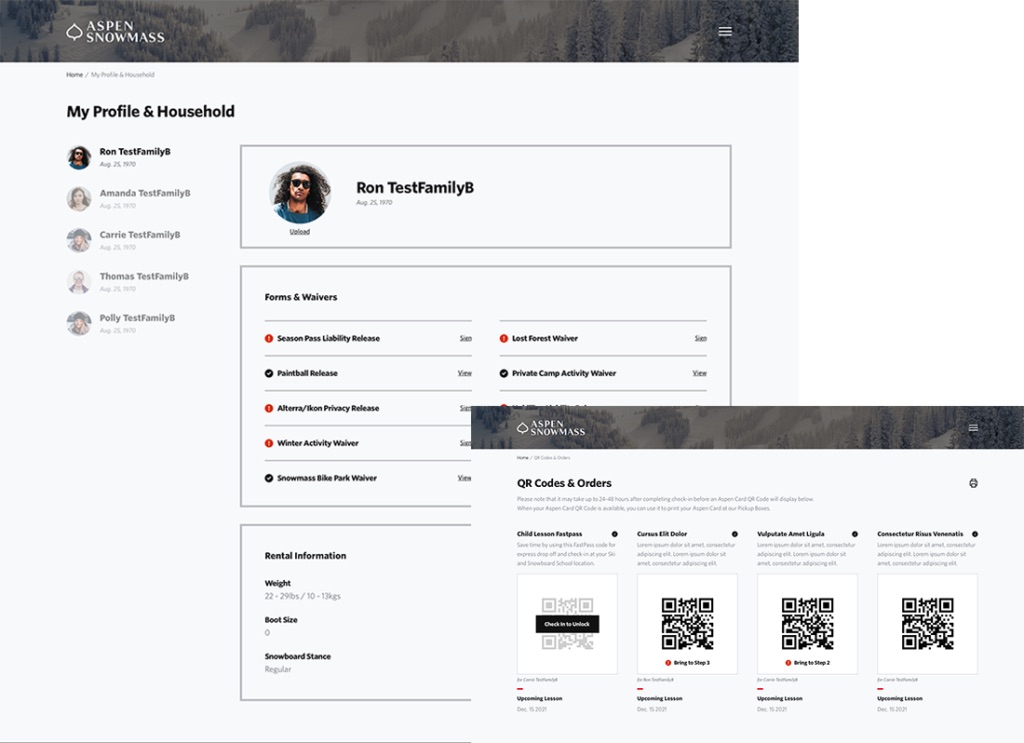Select Amanda TestFamilyB in household list
Image resolution: width=1024 pixels, height=743 pixels.
point(144,194)
